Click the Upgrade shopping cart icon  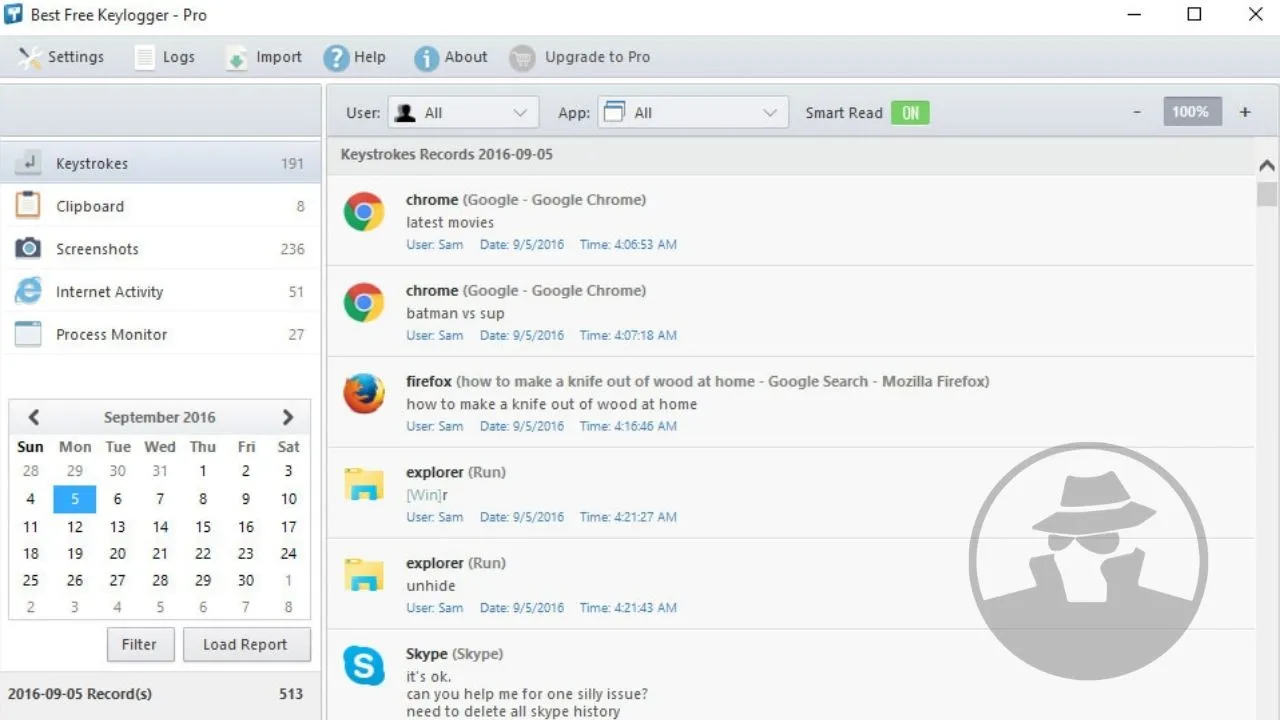tap(522, 58)
